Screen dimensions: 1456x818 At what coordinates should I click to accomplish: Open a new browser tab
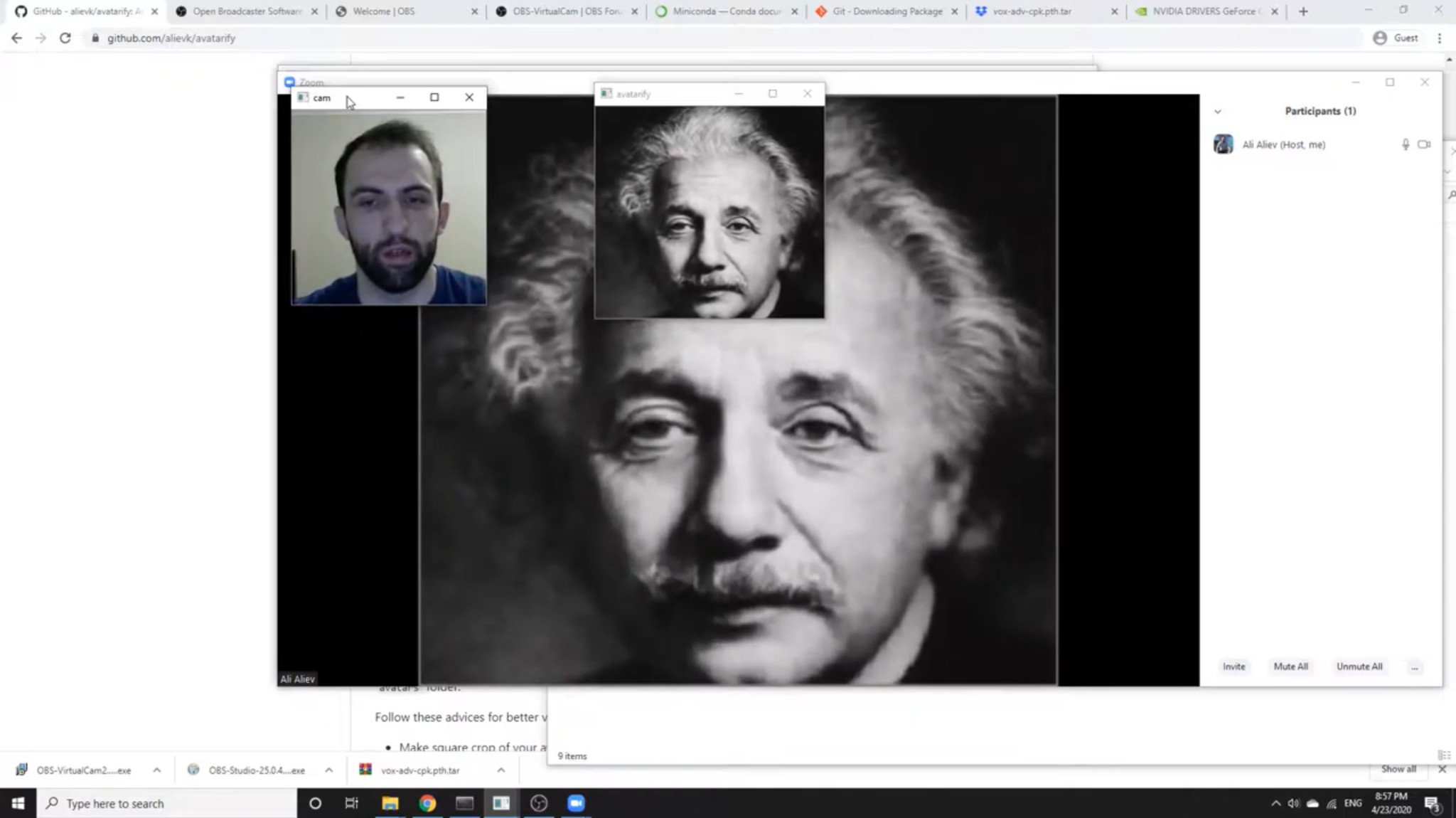1303,11
